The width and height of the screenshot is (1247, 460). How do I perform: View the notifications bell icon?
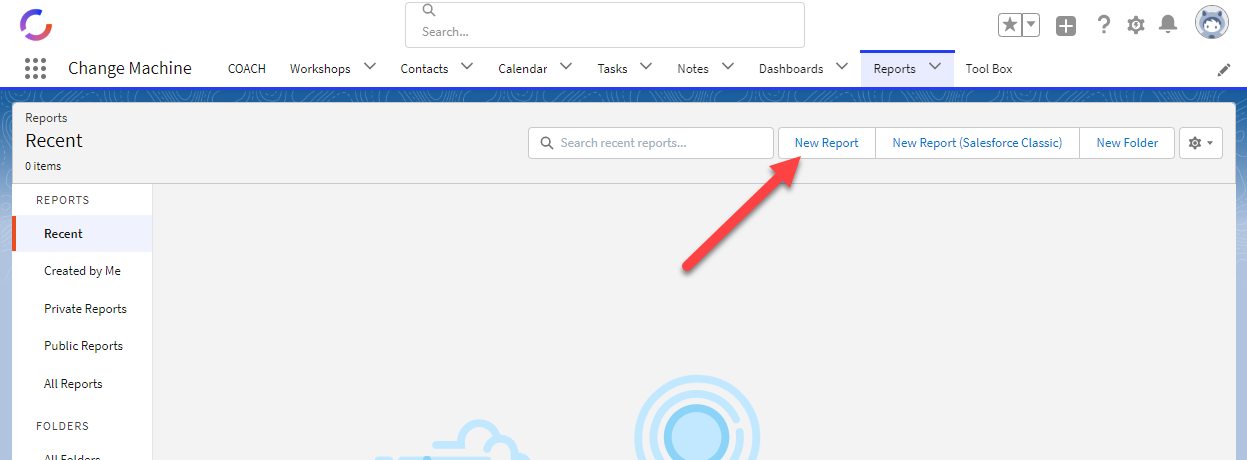pos(1168,25)
